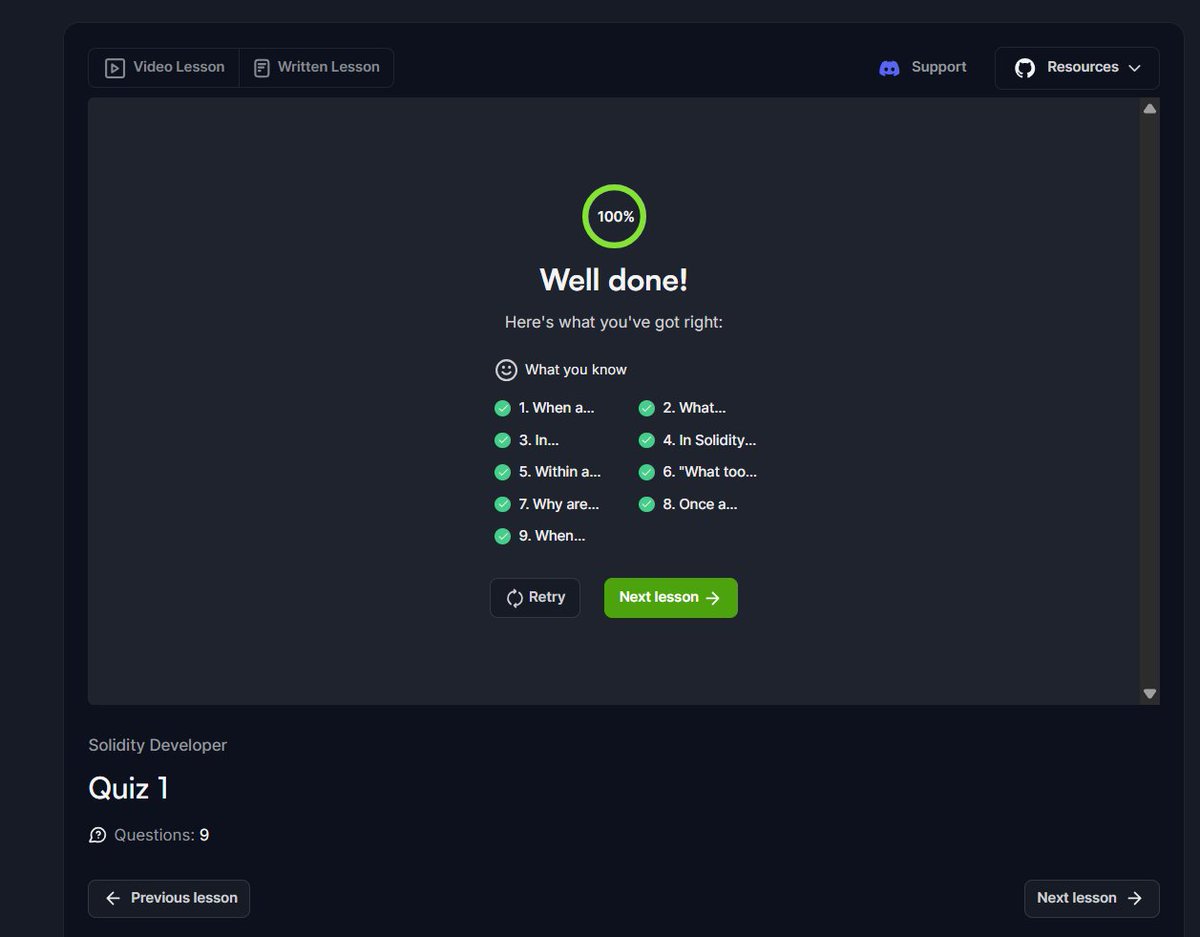Open the Resources dropdown
The height and width of the screenshot is (937, 1200).
coord(1077,68)
